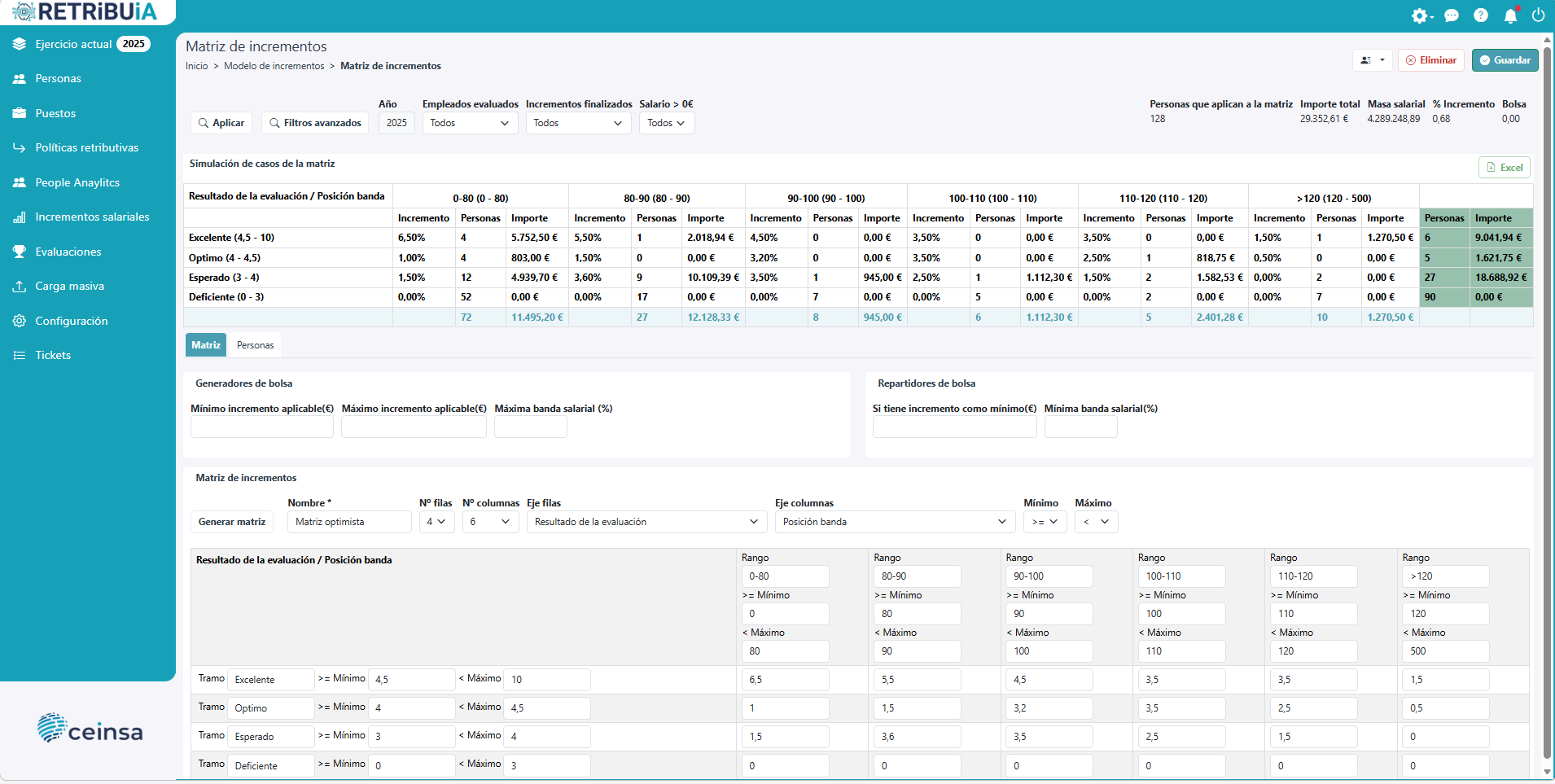Open Evaluaciones sidebar item

point(68,252)
